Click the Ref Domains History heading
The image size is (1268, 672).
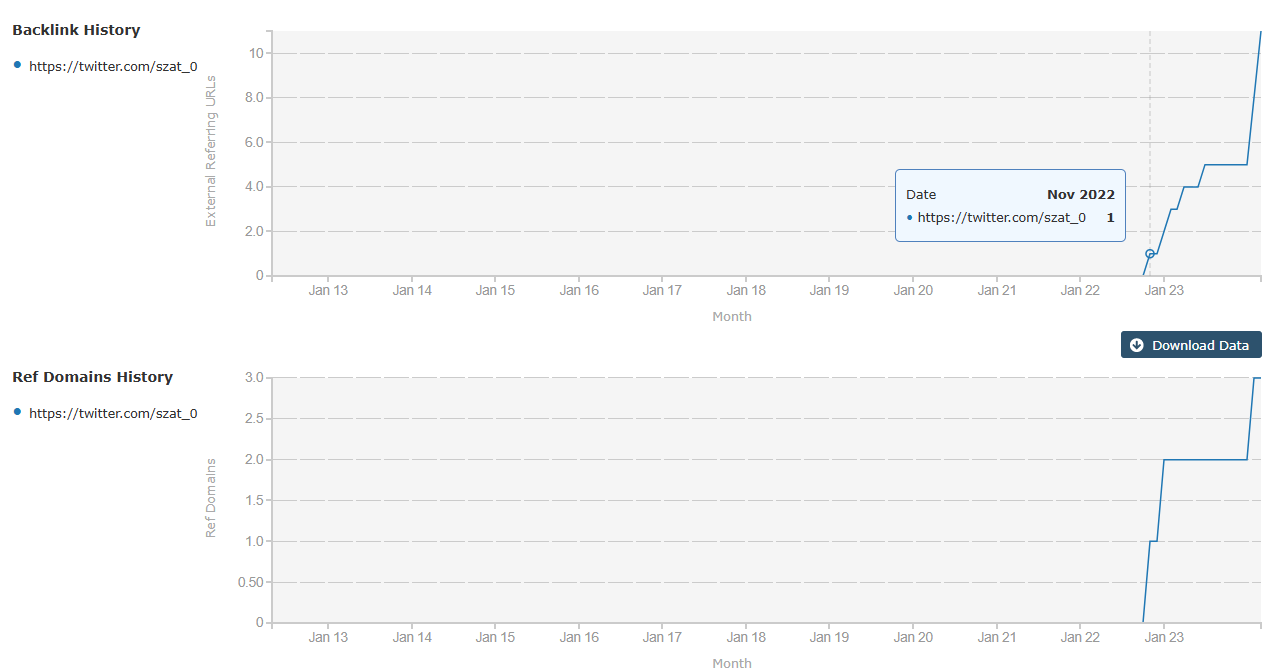point(93,377)
